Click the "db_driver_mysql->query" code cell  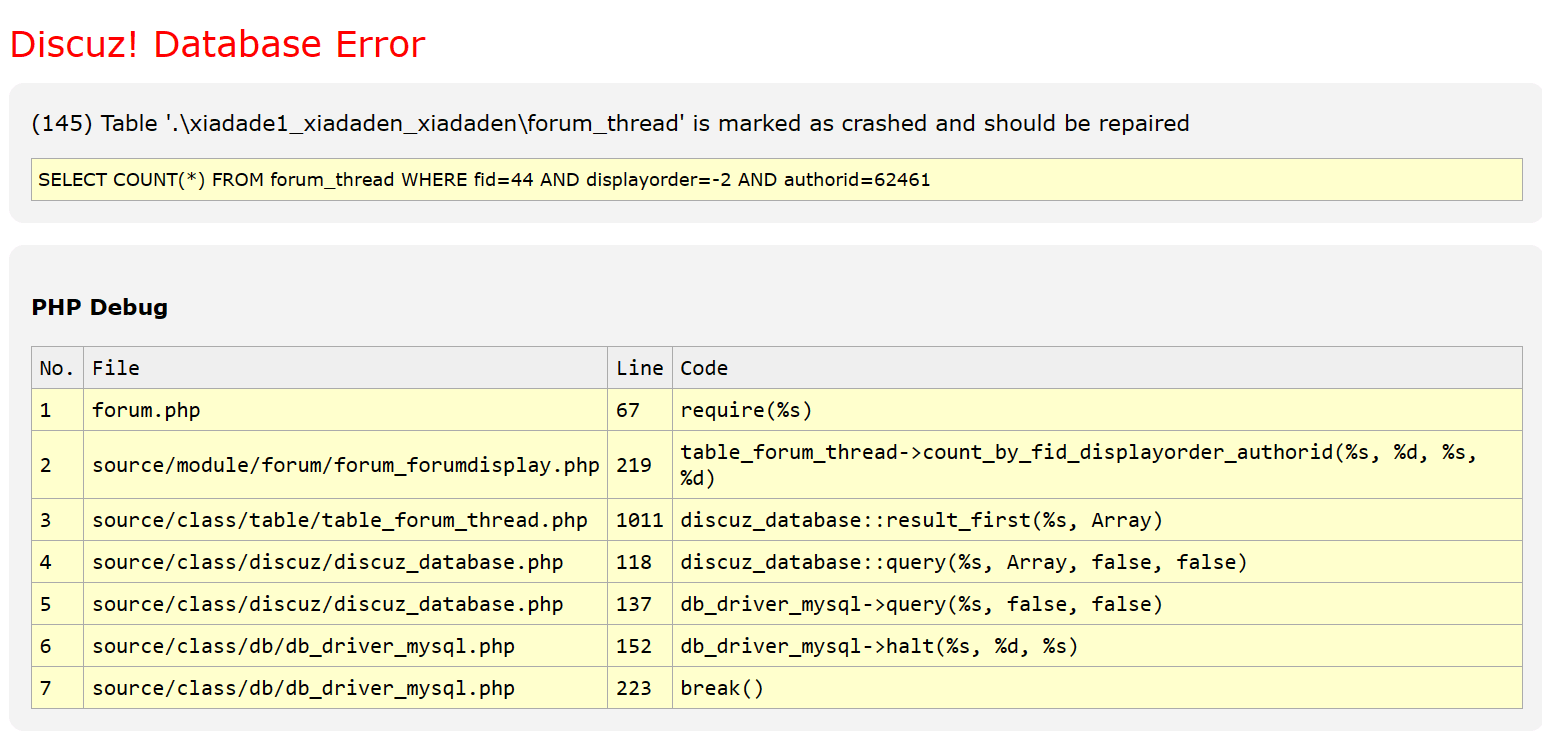pyautogui.click(x=1097, y=604)
